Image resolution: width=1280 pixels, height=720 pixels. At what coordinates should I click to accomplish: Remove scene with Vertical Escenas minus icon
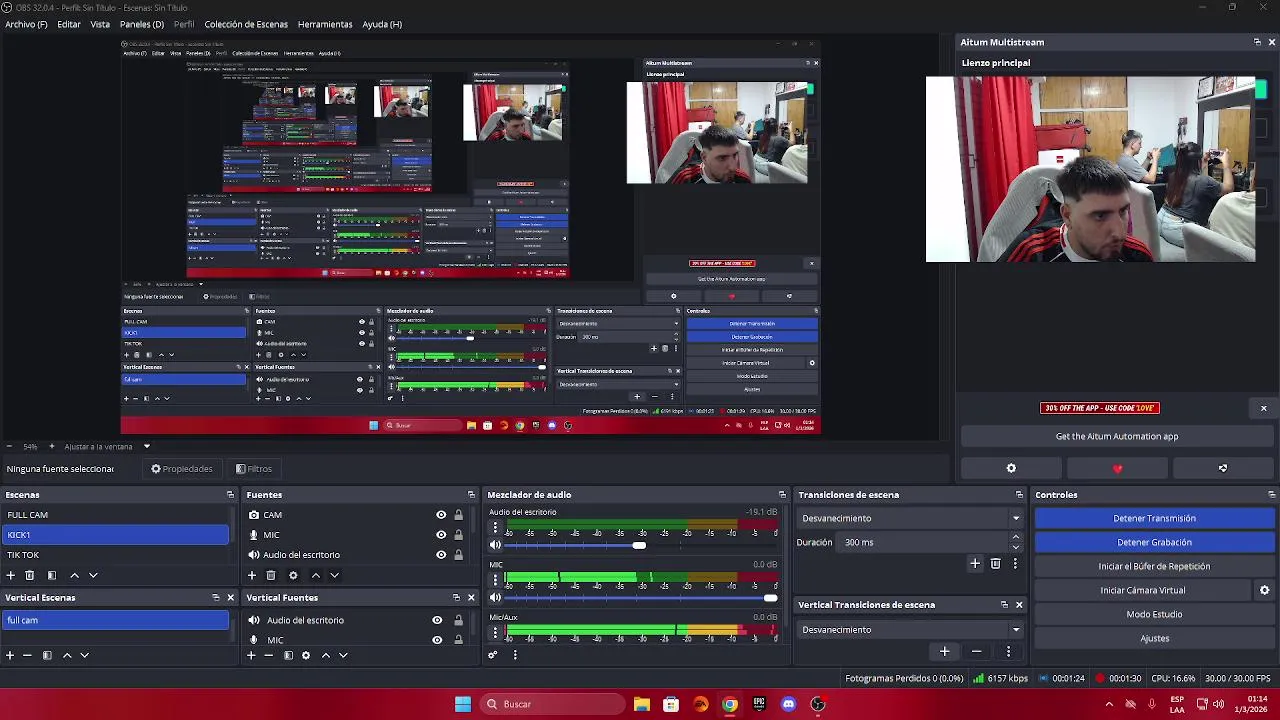(27, 655)
